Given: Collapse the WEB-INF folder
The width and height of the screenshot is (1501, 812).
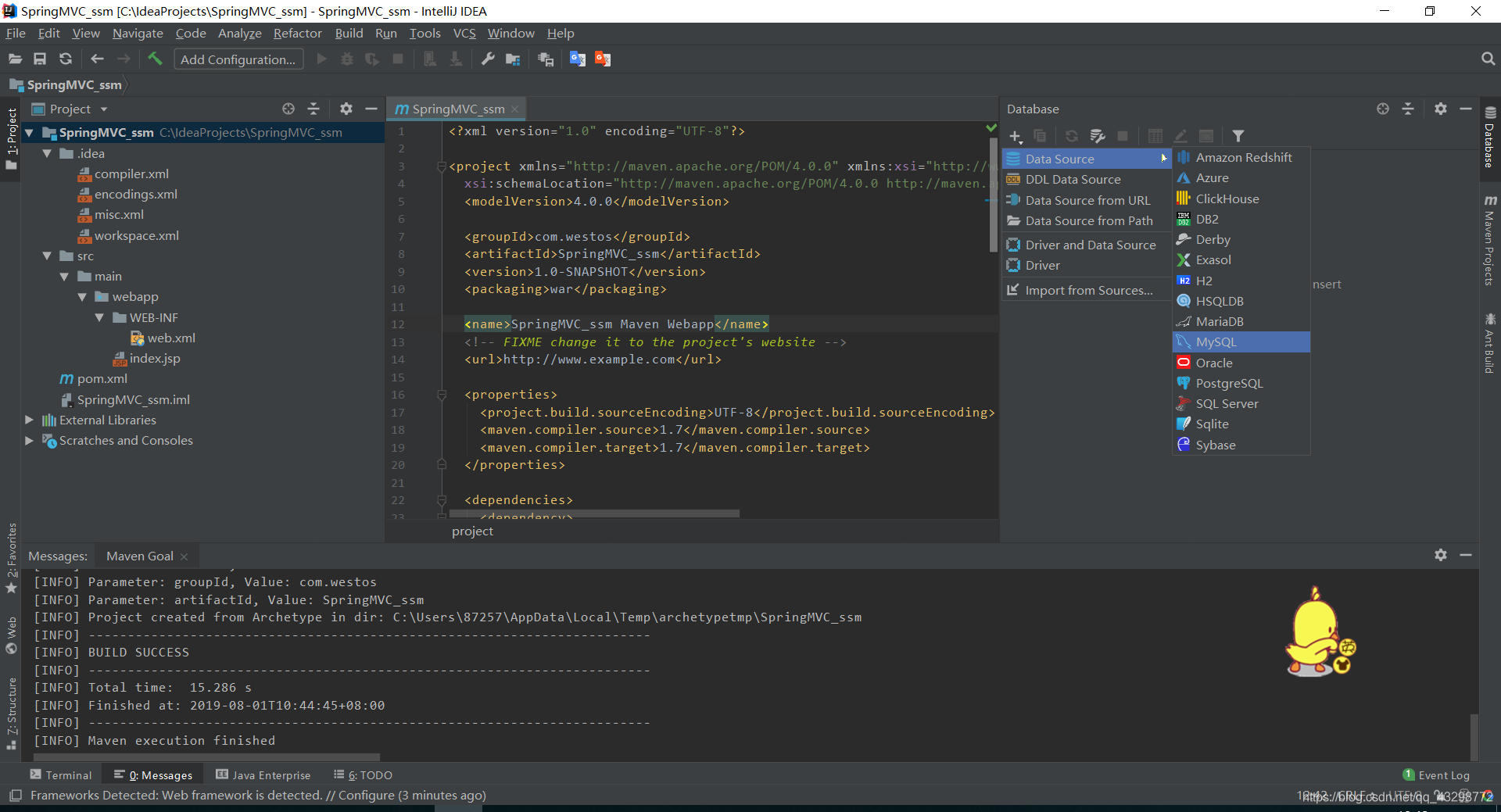Looking at the screenshot, I should [x=99, y=318].
